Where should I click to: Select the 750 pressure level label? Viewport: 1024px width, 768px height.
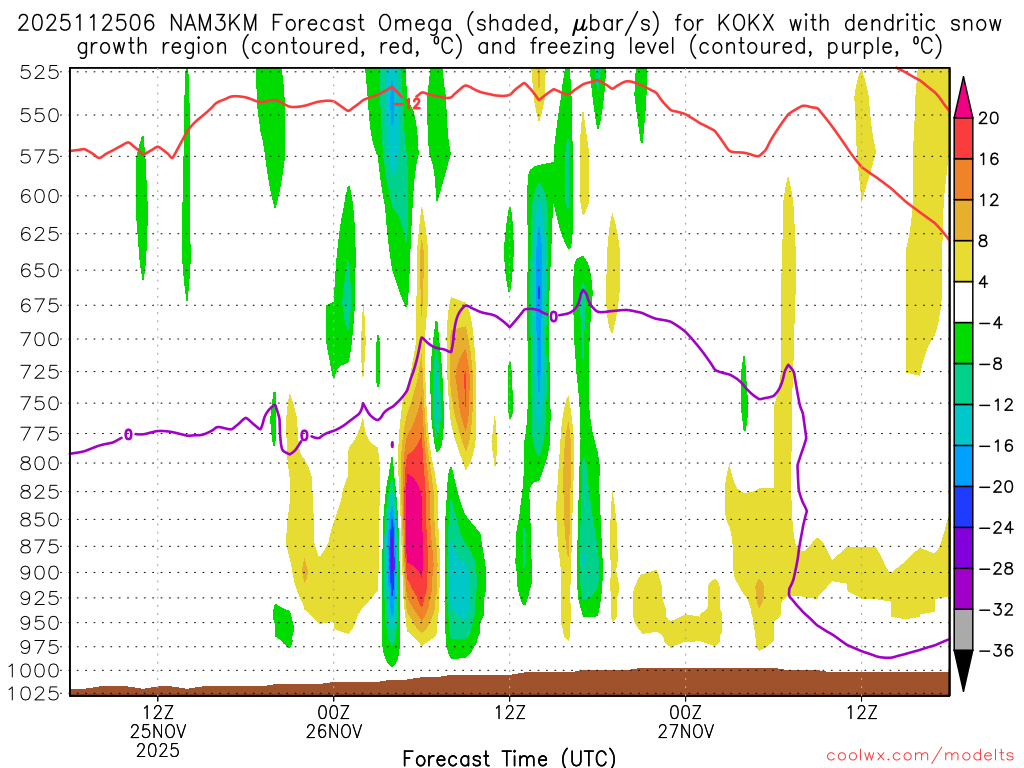pos(40,404)
